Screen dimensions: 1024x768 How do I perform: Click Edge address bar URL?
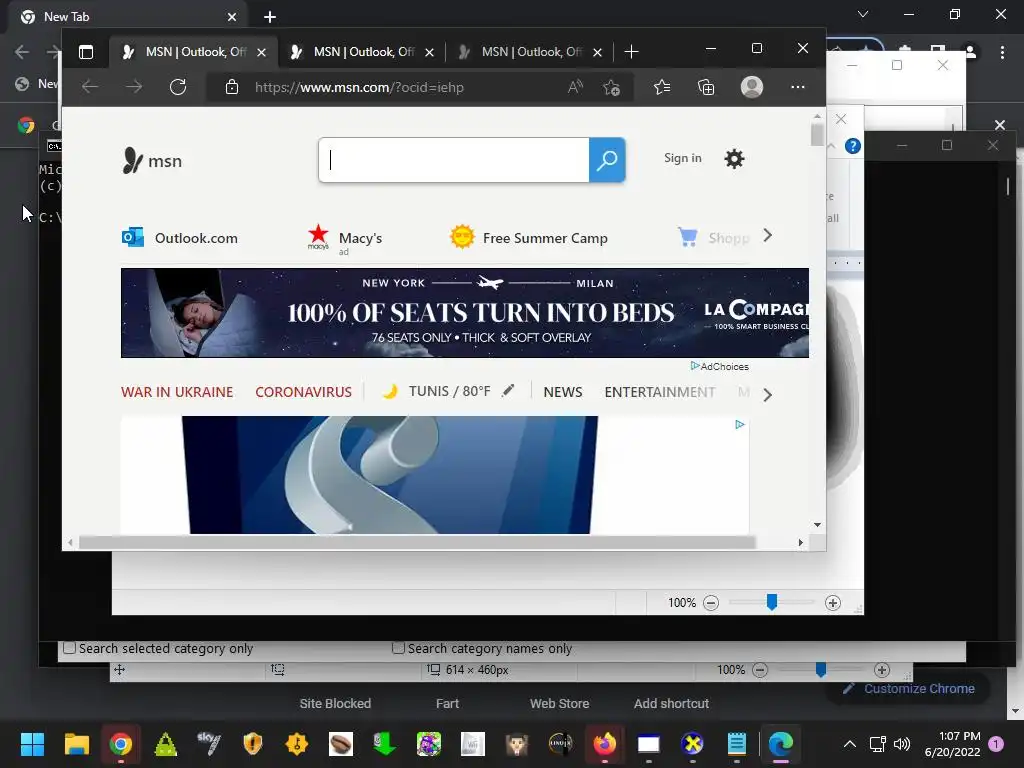tap(360, 88)
